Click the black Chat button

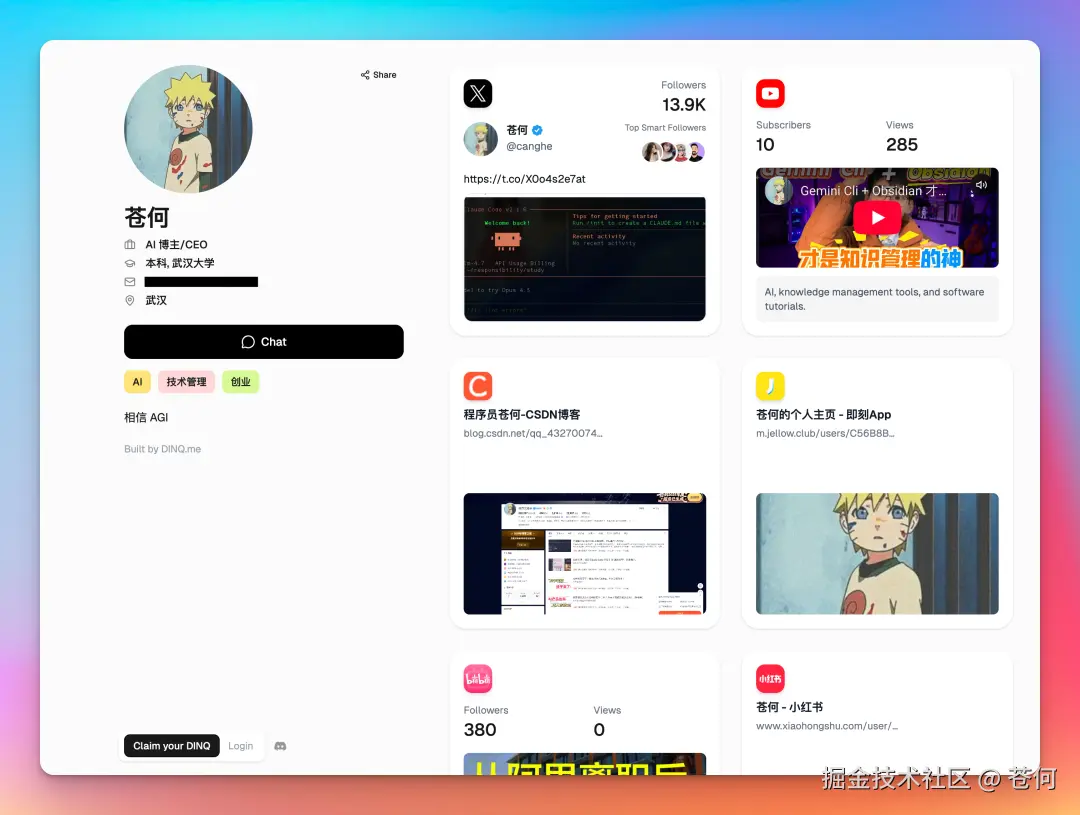tap(264, 342)
